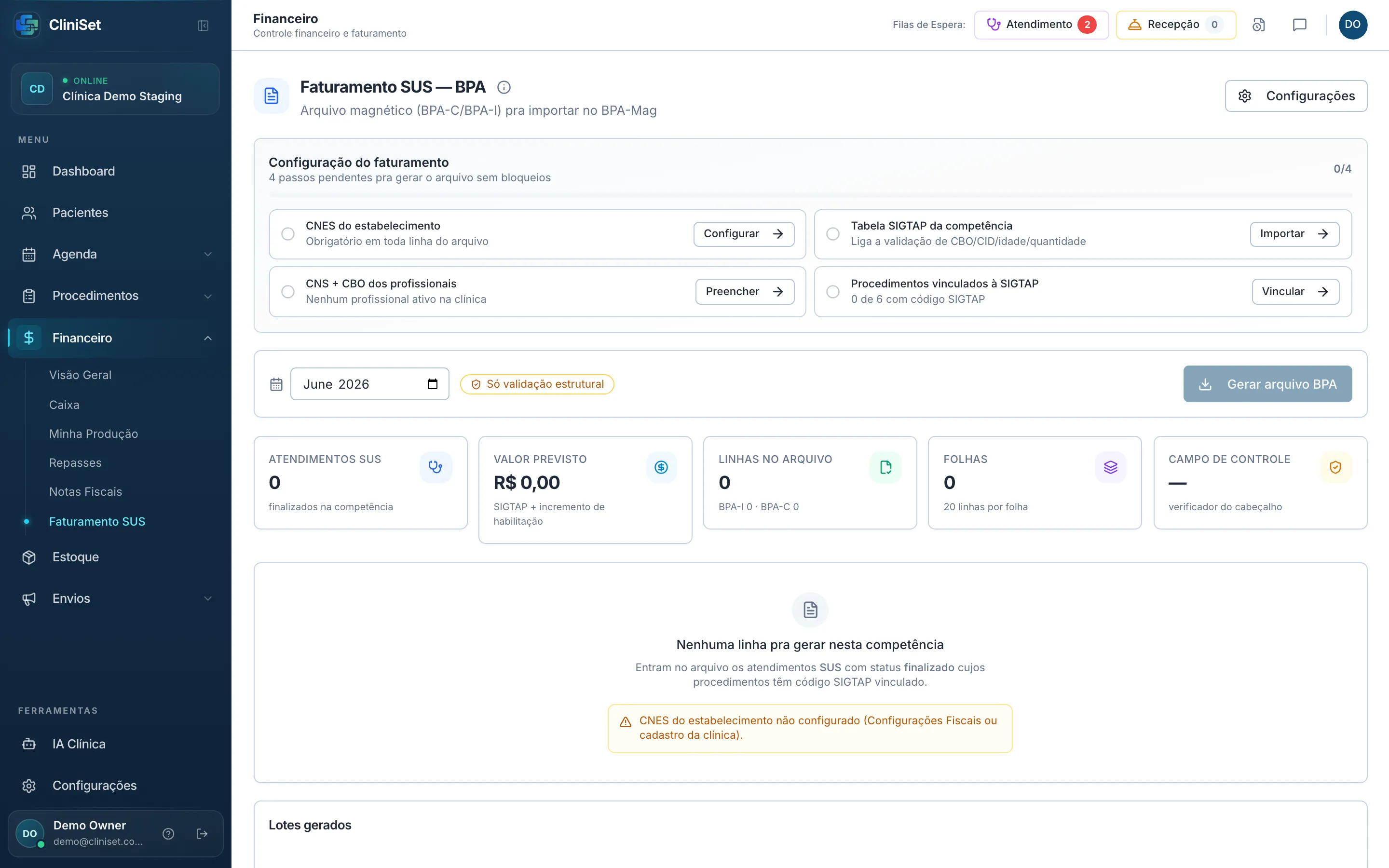Toggle the Procedimentos vinculados à SIGTAP circle
Image resolution: width=1389 pixels, height=868 pixels.
coord(833,292)
